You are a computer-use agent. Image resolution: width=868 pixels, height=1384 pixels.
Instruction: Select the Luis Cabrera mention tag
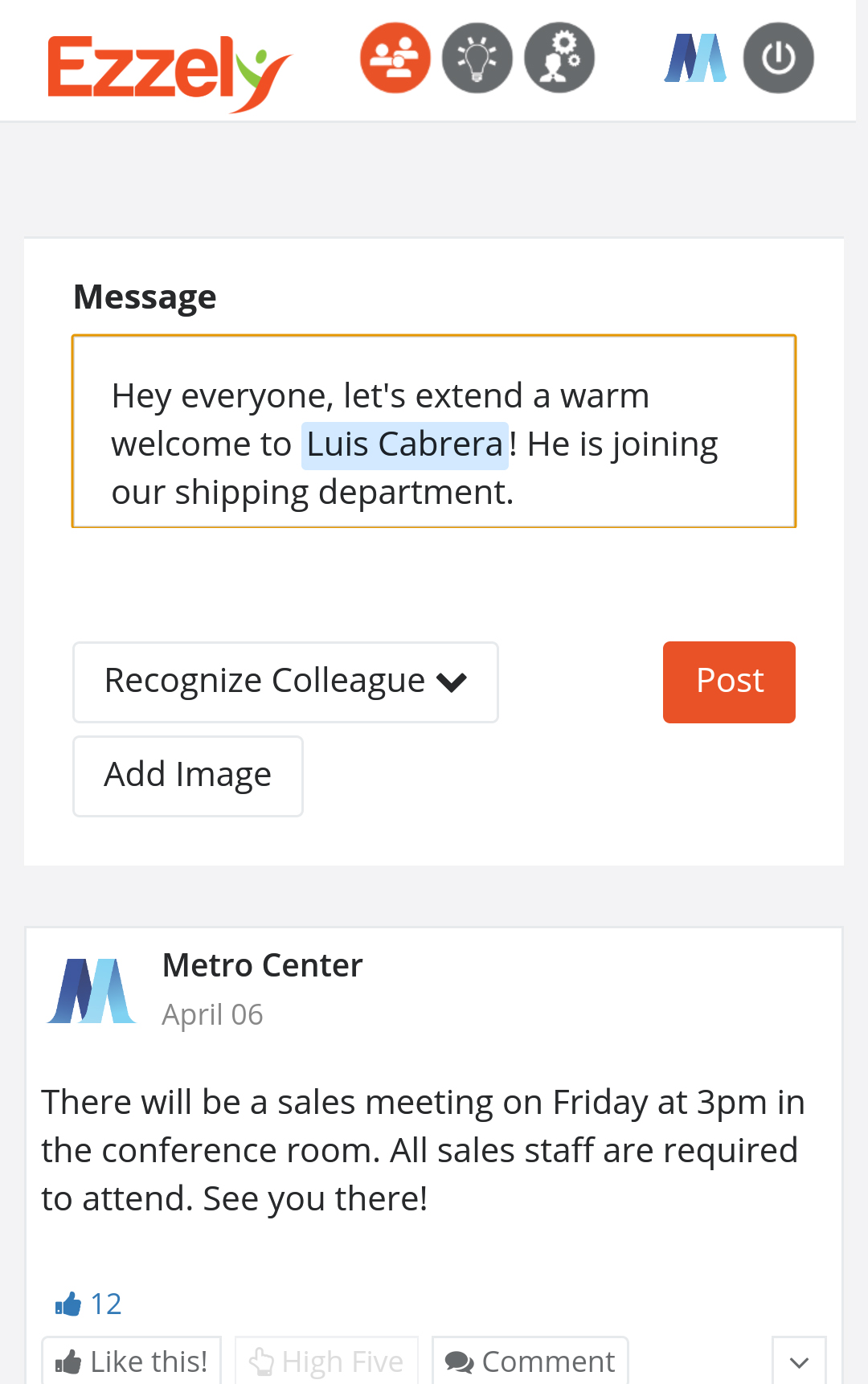point(405,445)
